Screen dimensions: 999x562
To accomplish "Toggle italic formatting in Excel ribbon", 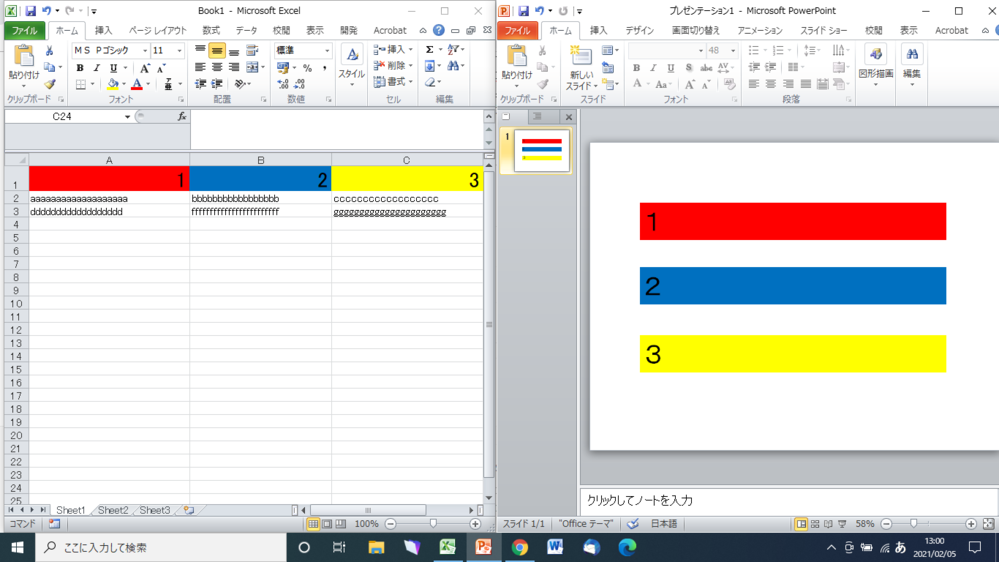I will point(97,68).
